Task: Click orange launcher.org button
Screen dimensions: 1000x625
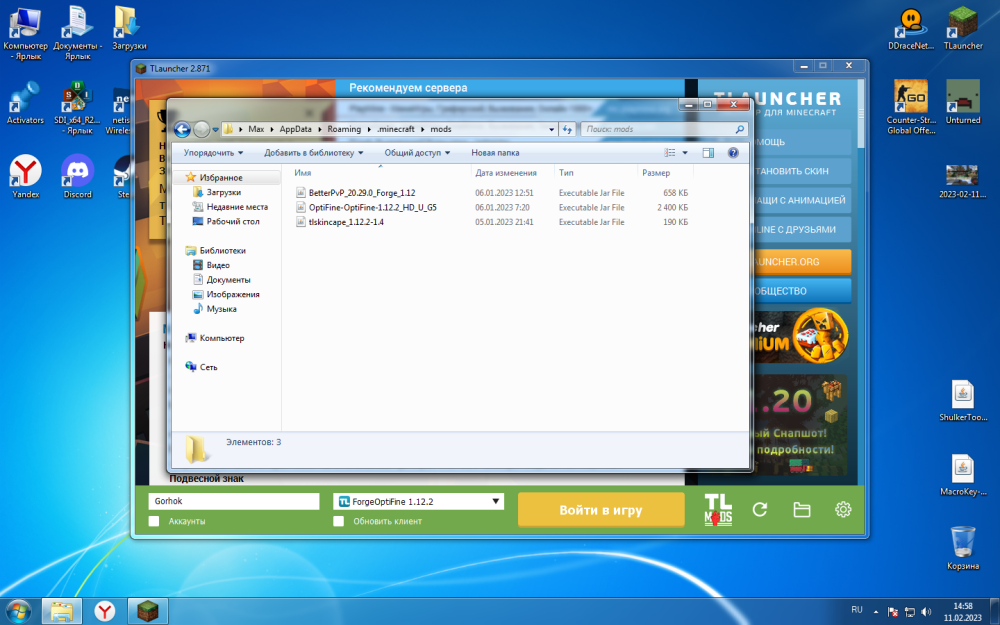Action: (x=802, y=262)
